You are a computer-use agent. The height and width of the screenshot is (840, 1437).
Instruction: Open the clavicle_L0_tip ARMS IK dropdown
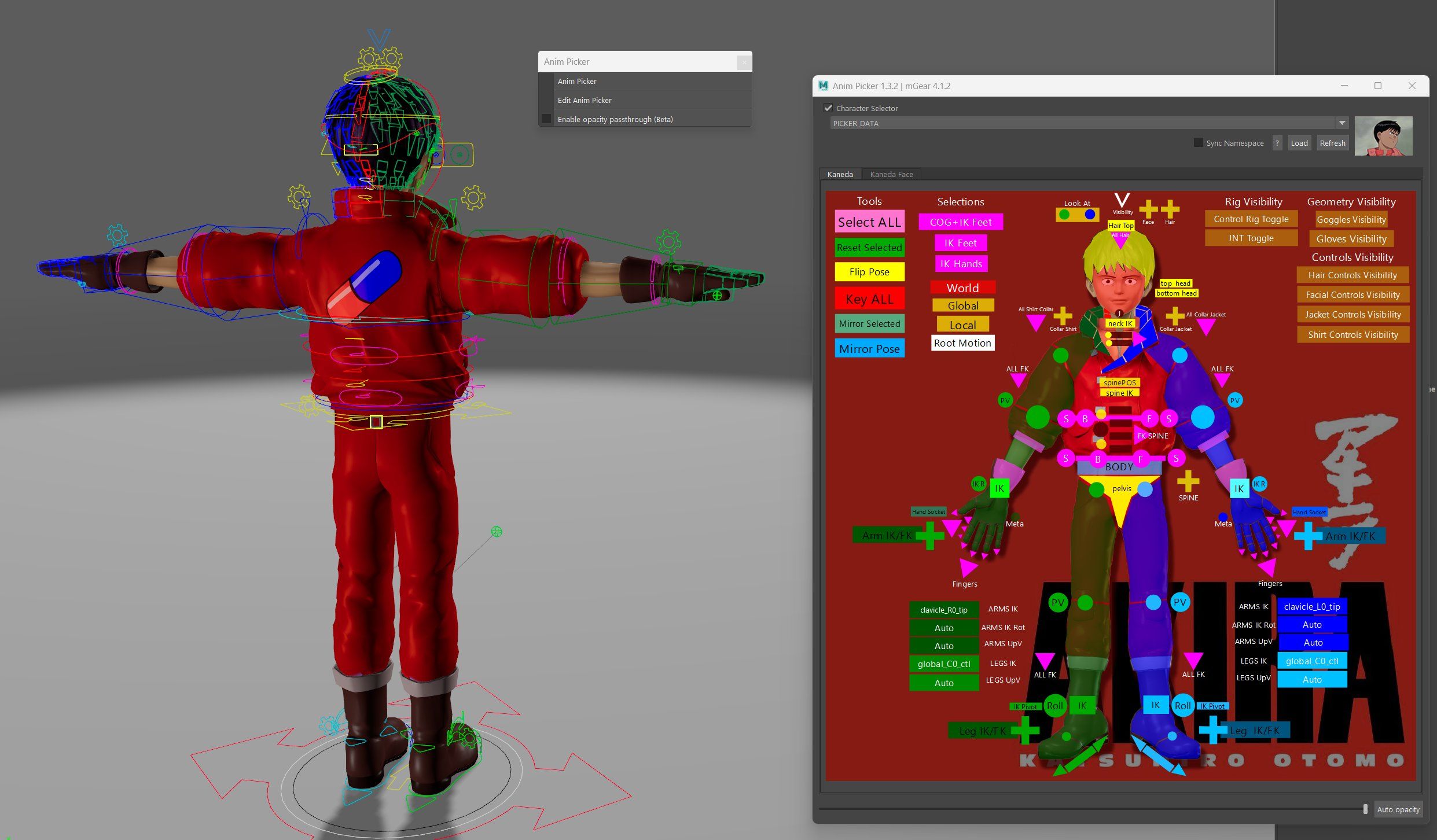(x=1311, y=606)
